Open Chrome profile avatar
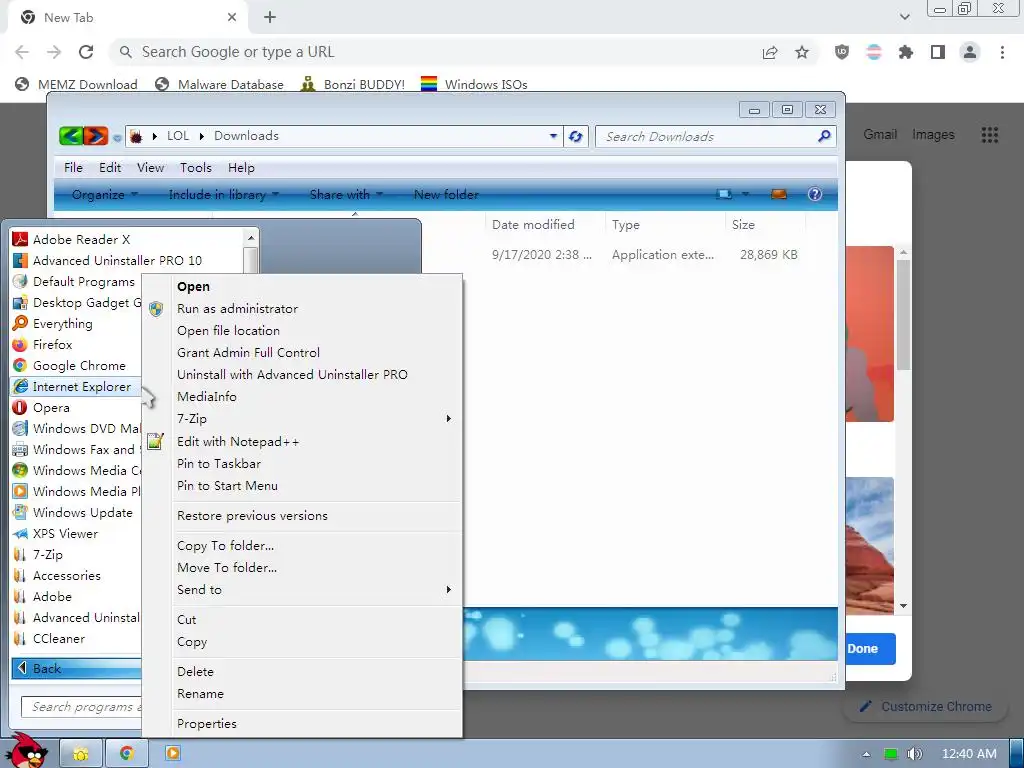 coord(970,52)
